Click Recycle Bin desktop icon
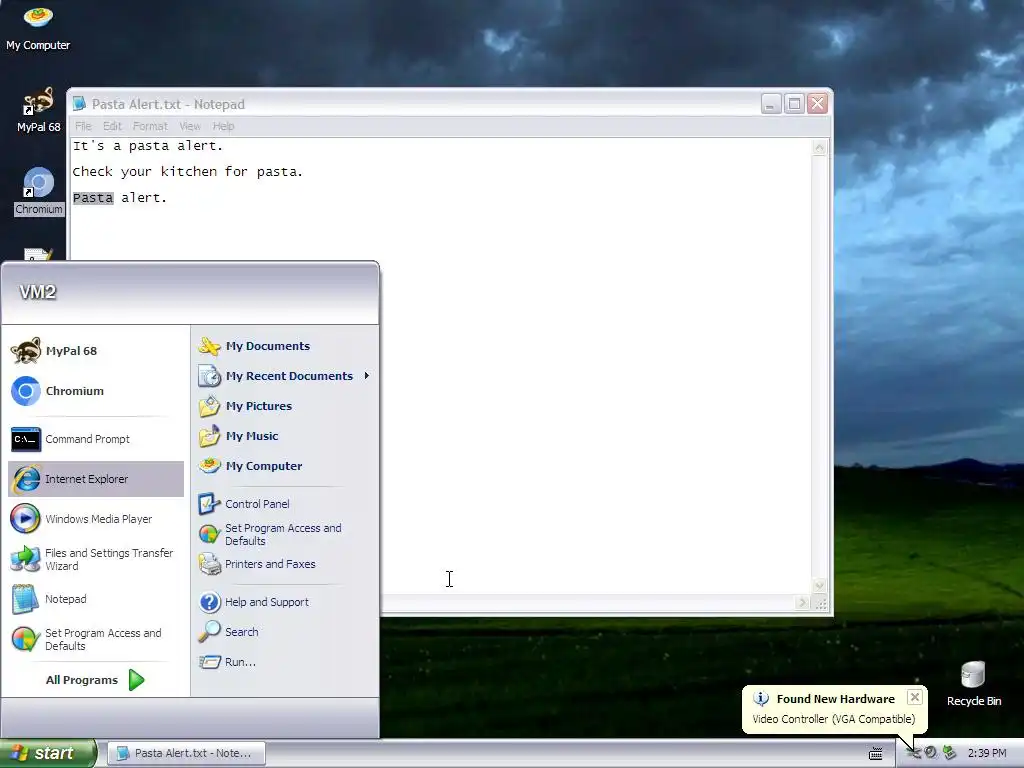Screen dimensions: 1024x768 click(x=974, y=684)
